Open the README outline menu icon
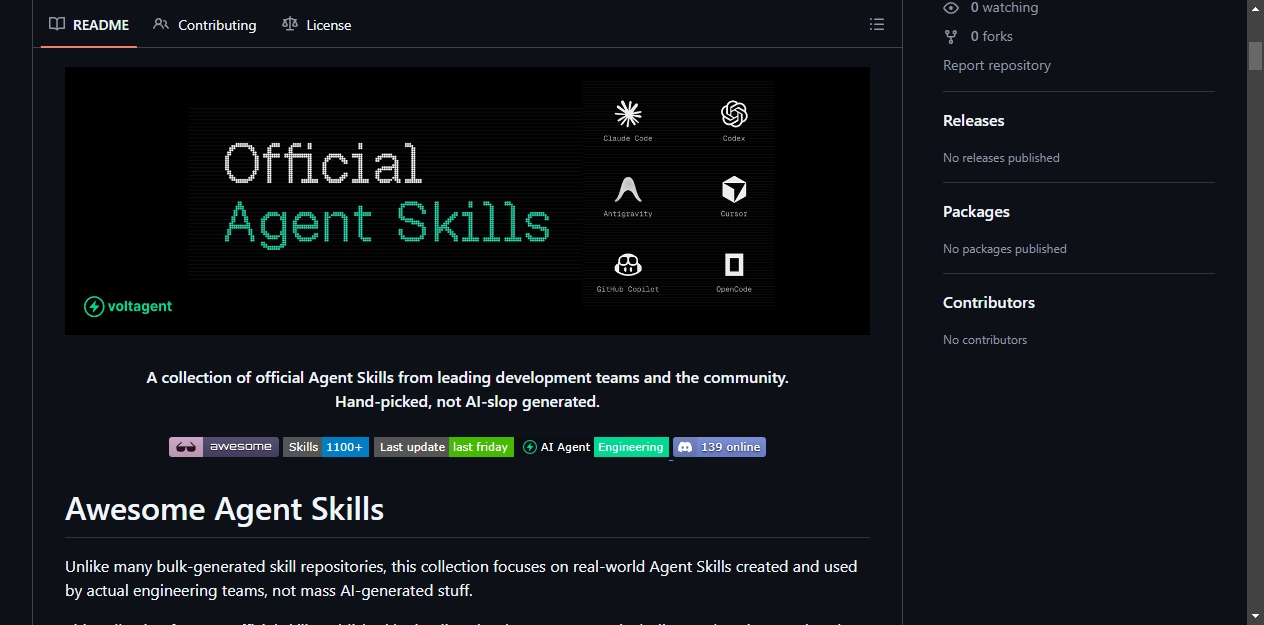The height and width of the screenshot is (625, 1264). (x=877, y=24)
